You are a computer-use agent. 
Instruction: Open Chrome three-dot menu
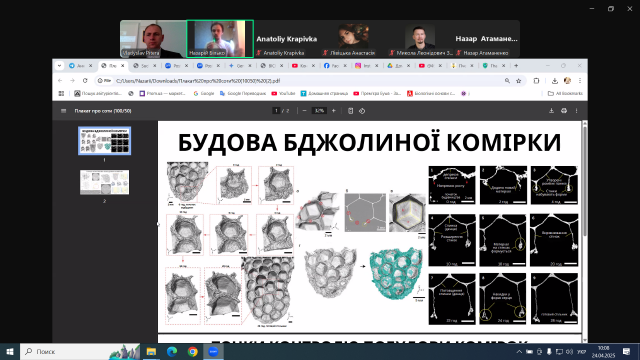pos(580,81)
